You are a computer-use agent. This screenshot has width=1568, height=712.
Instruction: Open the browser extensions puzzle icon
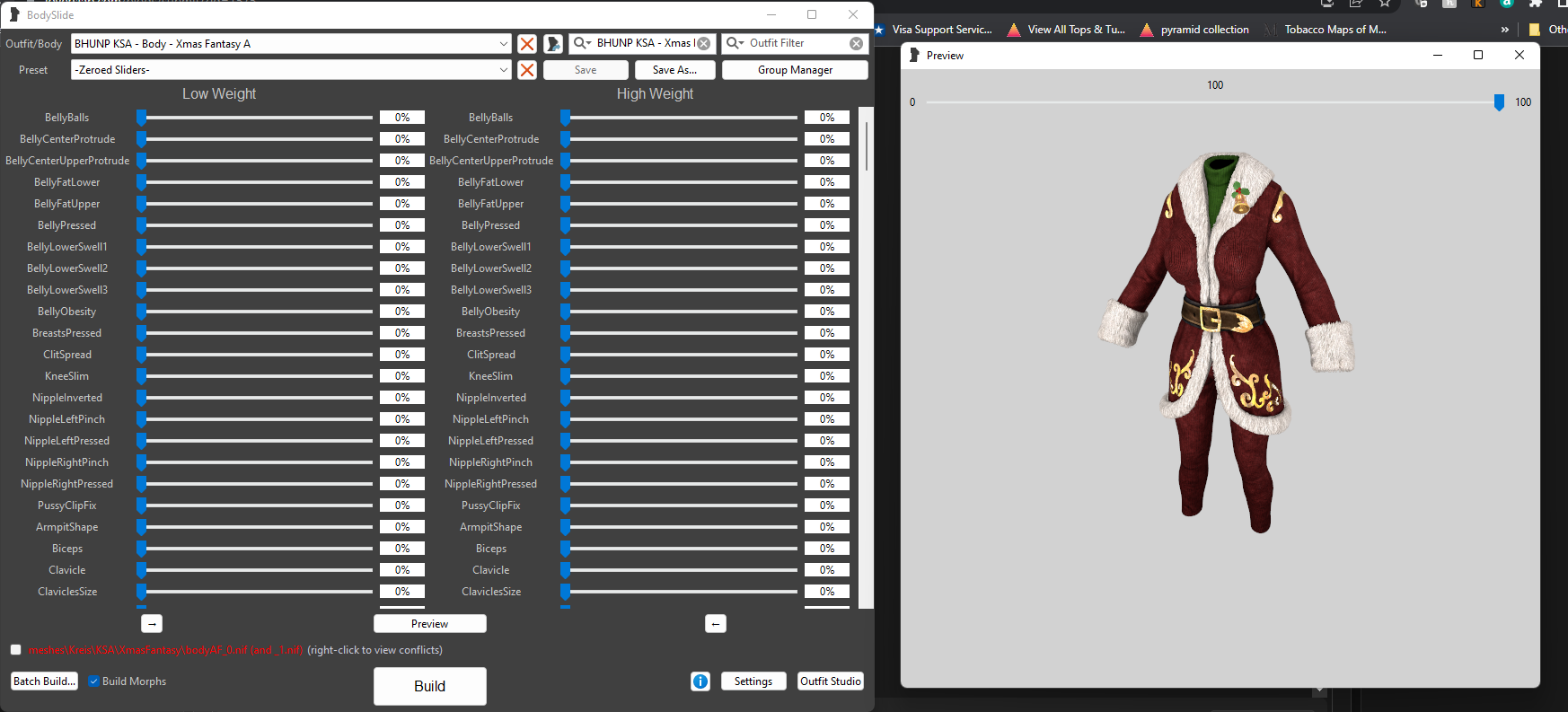pyautogui.click(x=1535, y=4)
